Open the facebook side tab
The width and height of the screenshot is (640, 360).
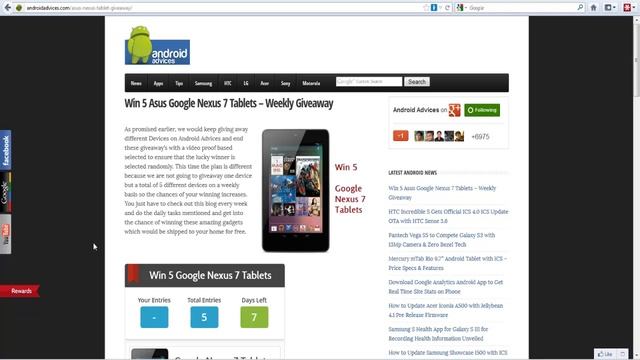[6, 150]
